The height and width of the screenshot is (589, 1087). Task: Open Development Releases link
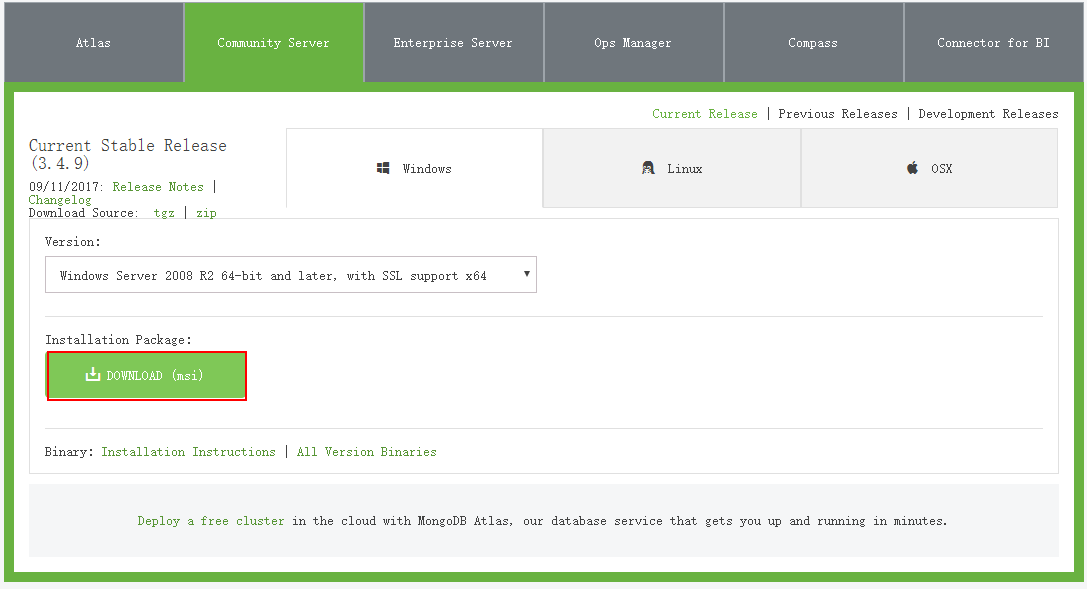988,114
